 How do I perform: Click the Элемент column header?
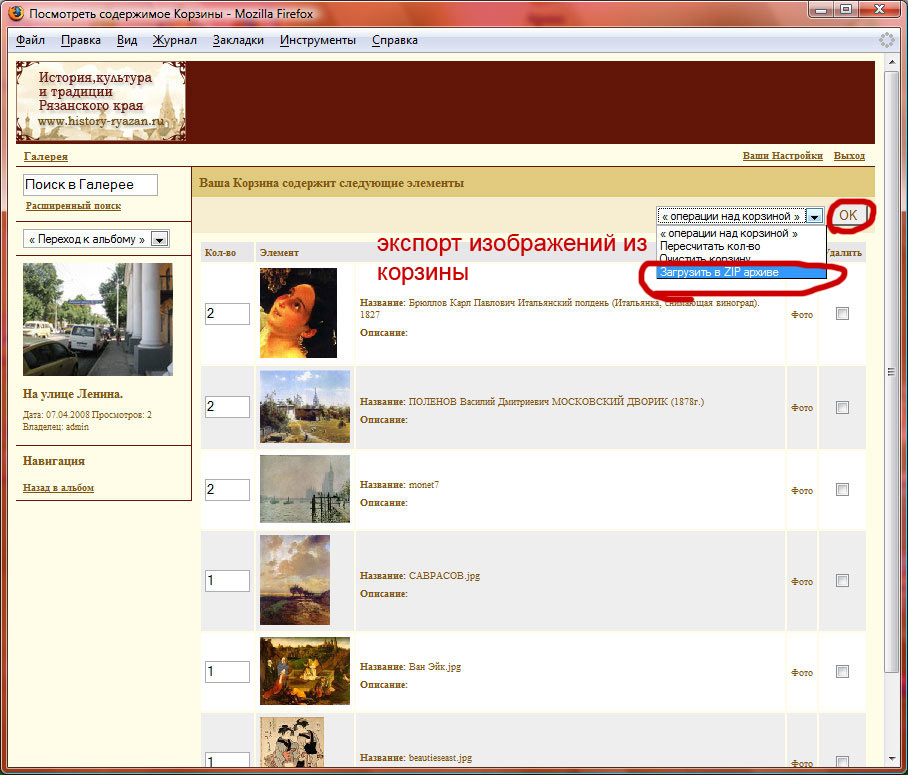pyautogui.click(x=279, y=253)
